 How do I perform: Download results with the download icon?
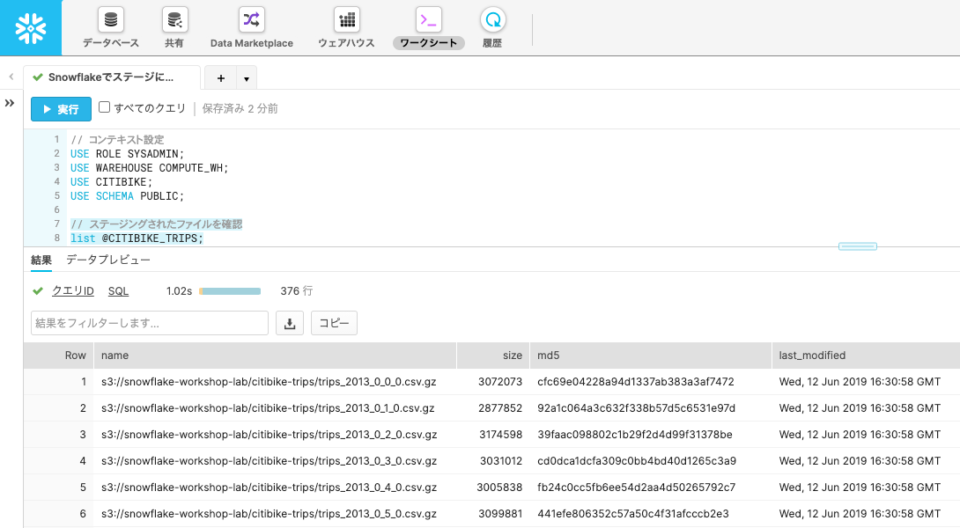click(x=290, y=323)
